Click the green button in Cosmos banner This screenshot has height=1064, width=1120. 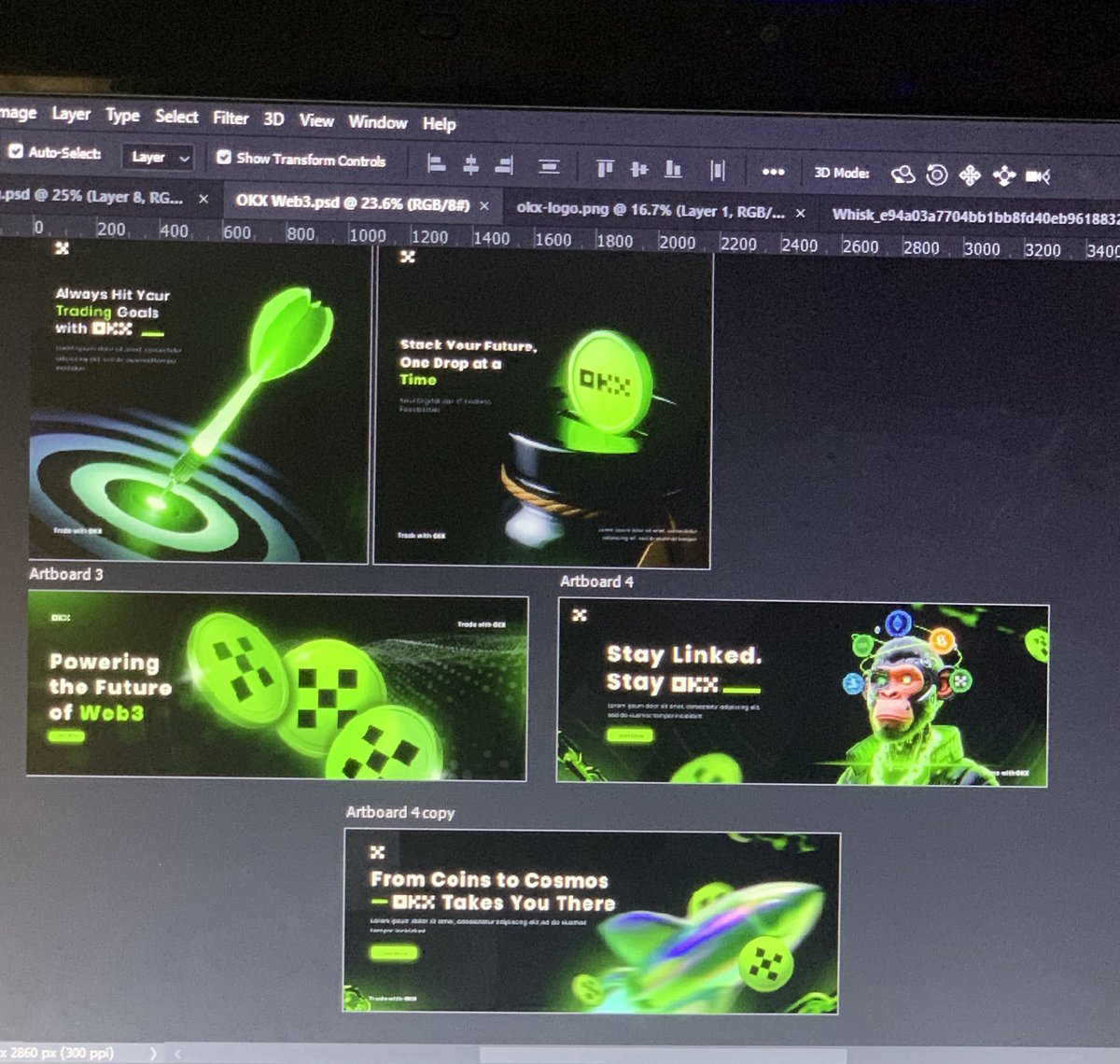[x=393, y=953]
